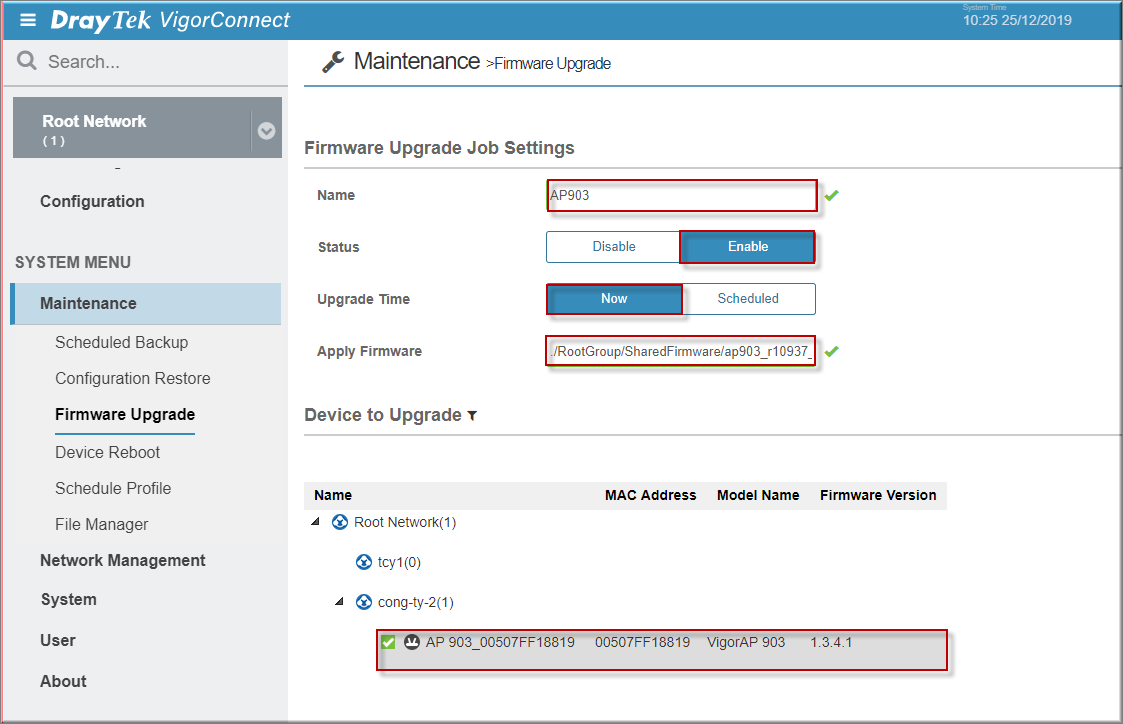The width and height of the screenshot is (1123, 724).
Task: Click the Device to Upgrade filter icon
Action: pyautogui.click(x=472, y=415)
